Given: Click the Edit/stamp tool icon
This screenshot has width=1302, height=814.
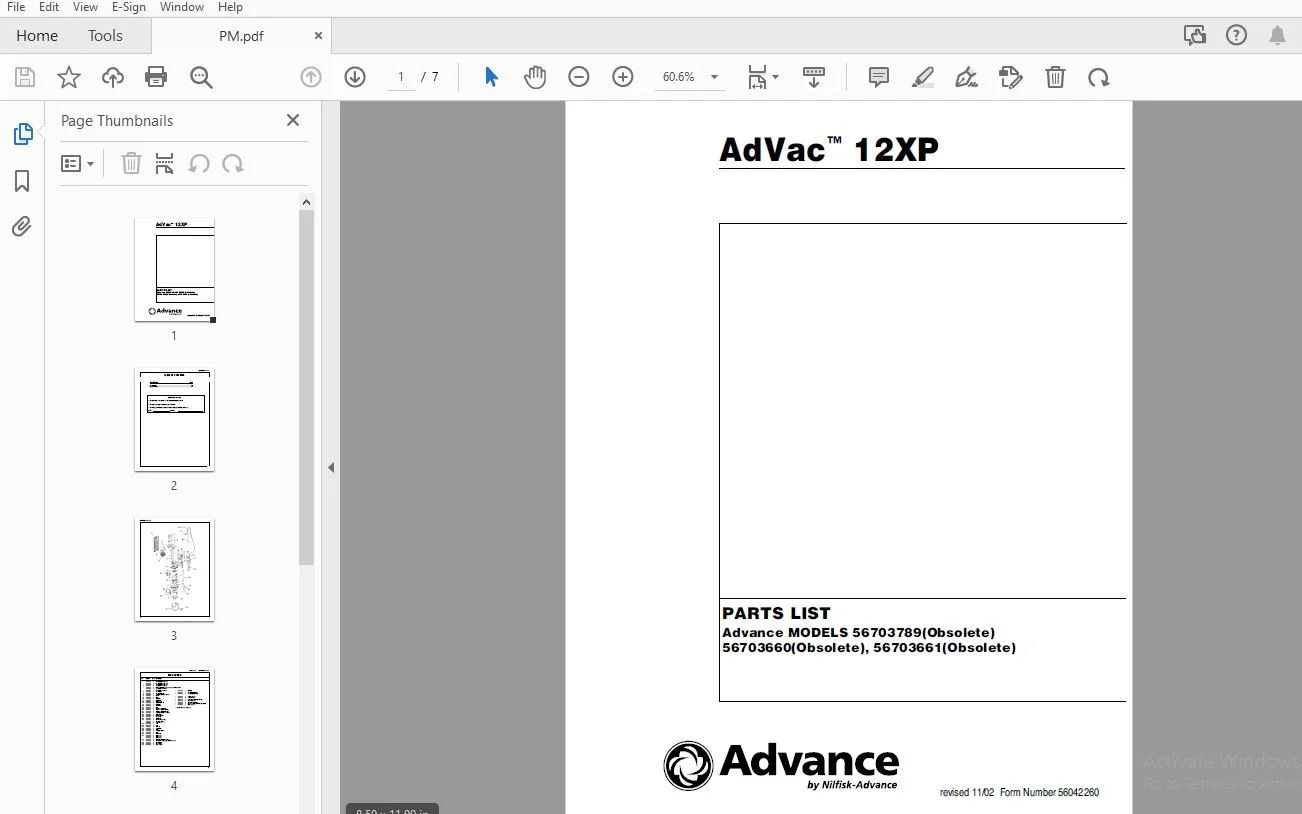Looking at the screenshot, I should [1010, 77].
